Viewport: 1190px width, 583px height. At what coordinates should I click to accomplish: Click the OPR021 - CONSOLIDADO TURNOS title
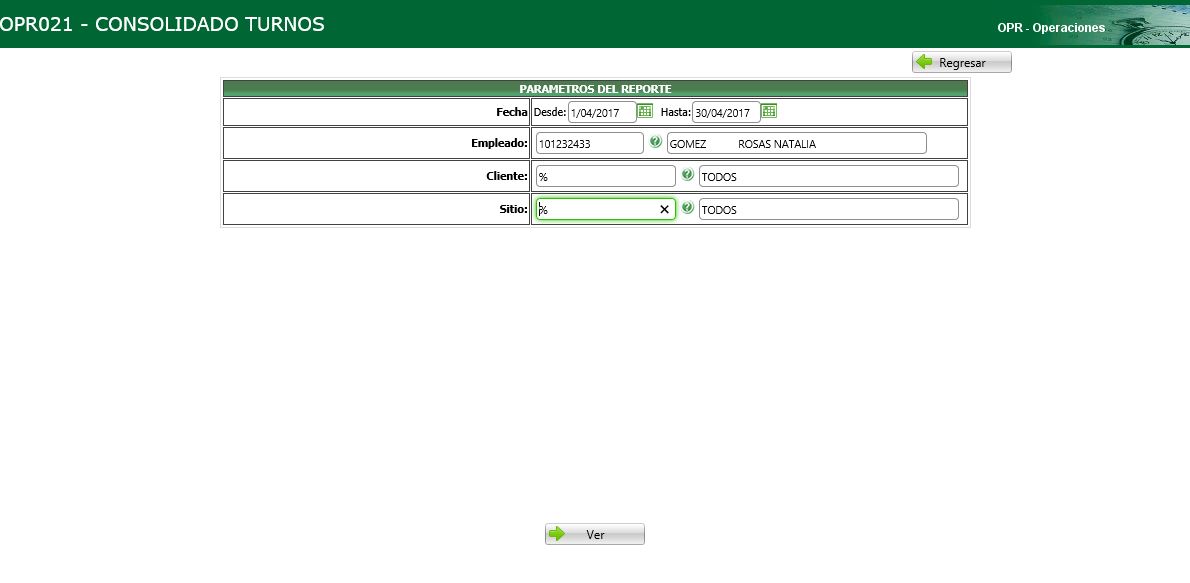point(162,24)
